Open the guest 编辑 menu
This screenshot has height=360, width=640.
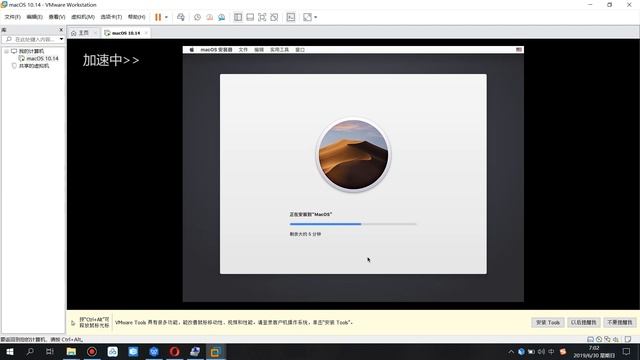click(x=259, y=49)
